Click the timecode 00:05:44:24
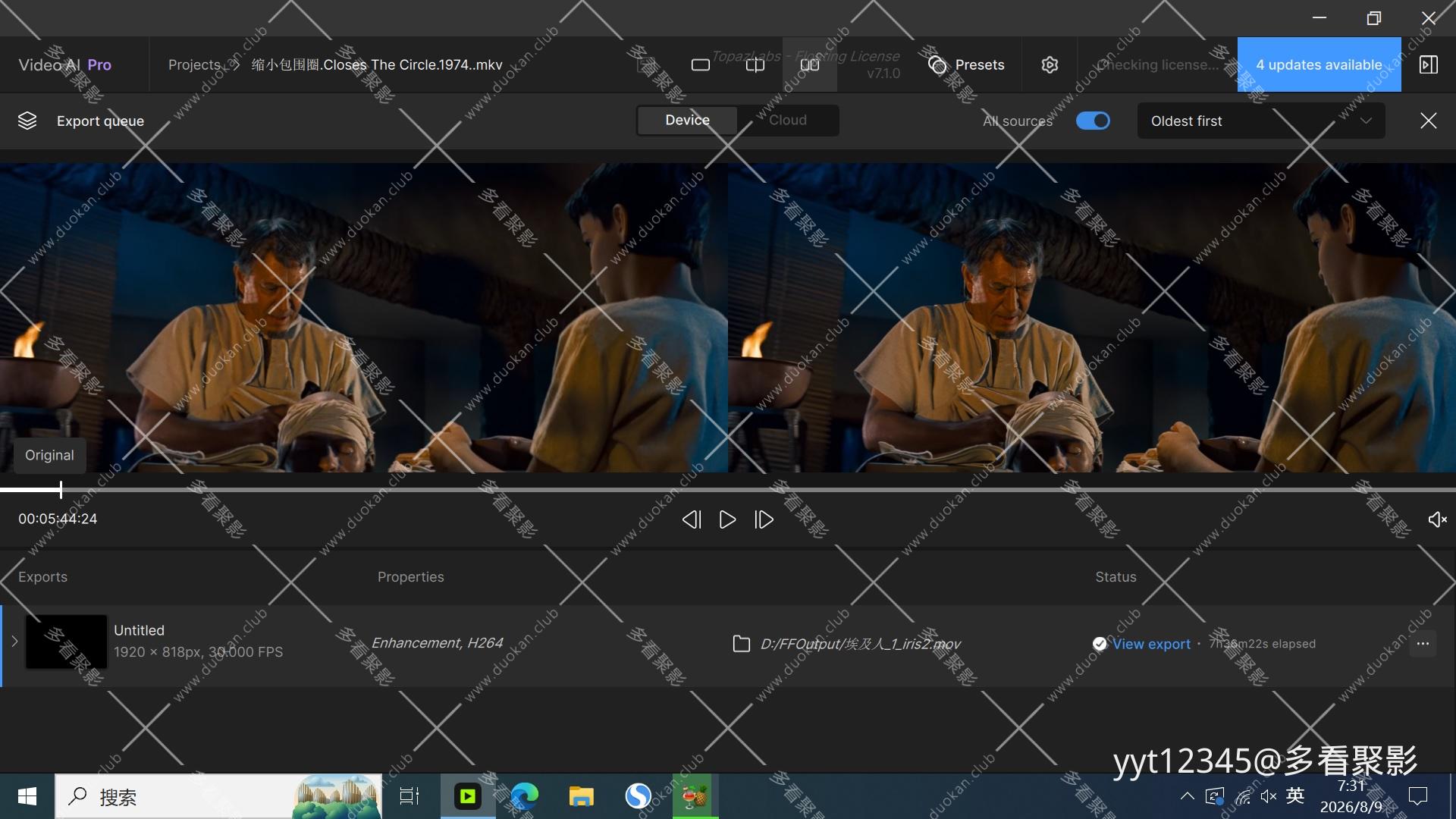Screen dimensions: 1456x819 [58, 519]
